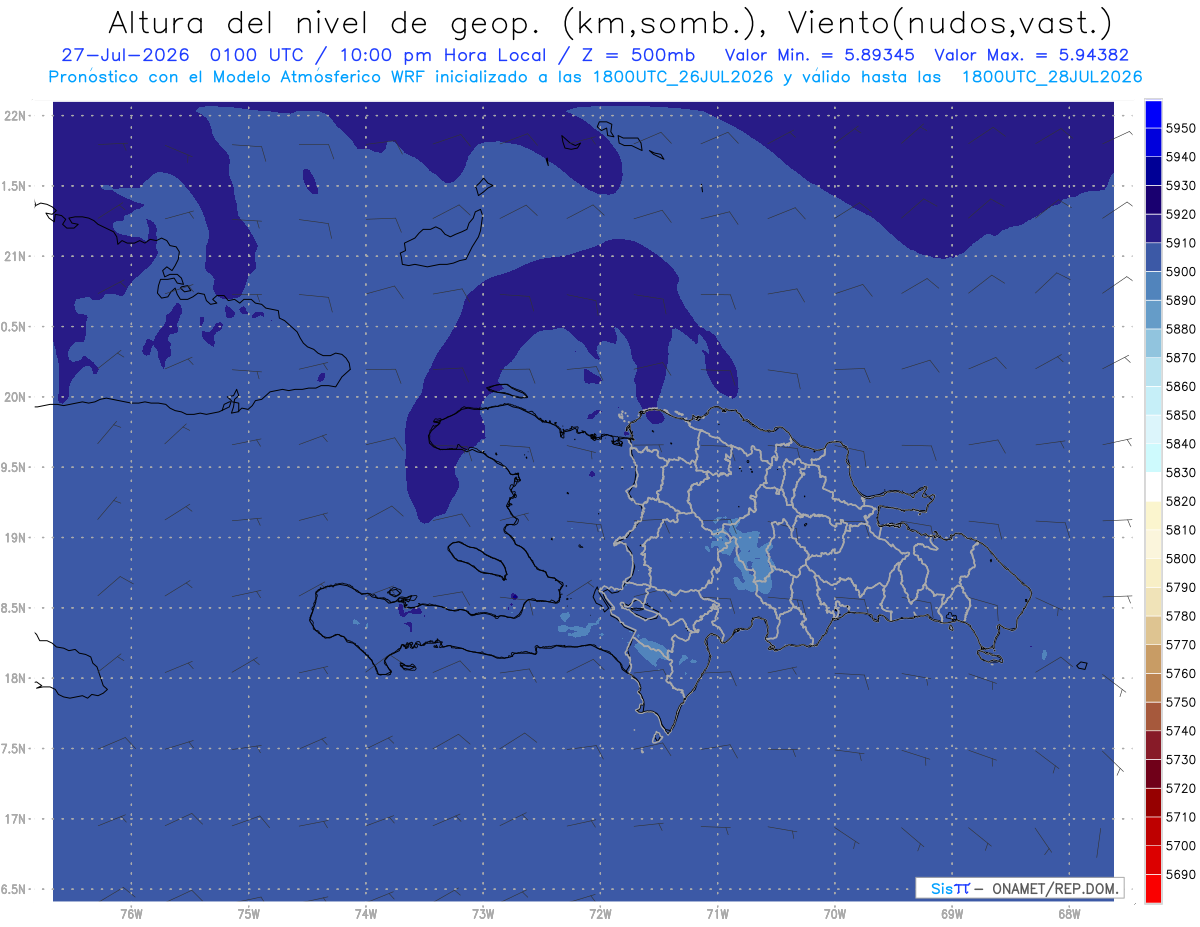The height and width of the screenshot is (927, 1200).
Task: Click the 17N latitude label
Action: click(x=16, y=819)
